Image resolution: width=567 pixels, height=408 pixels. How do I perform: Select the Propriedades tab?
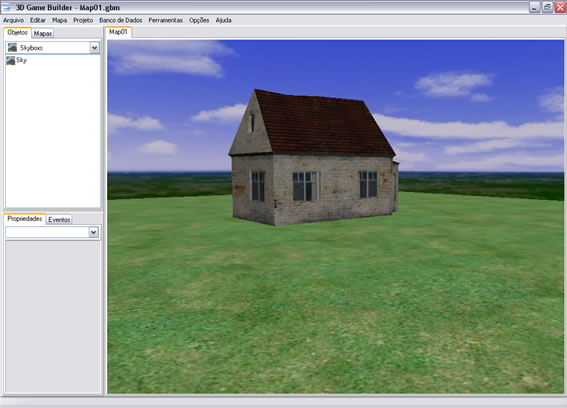pos(25,219)
